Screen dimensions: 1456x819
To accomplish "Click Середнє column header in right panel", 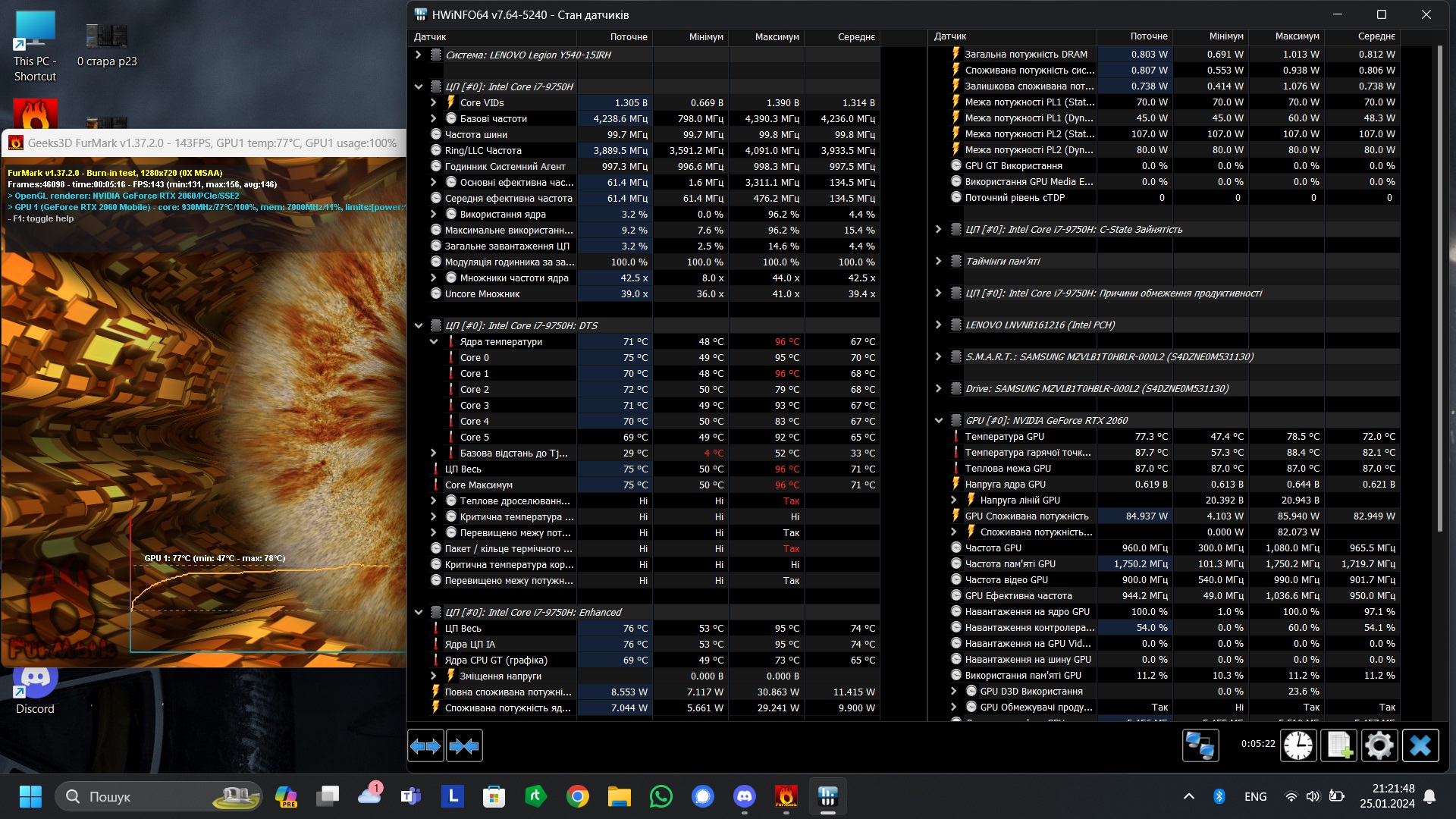I will coord(1362,36).
